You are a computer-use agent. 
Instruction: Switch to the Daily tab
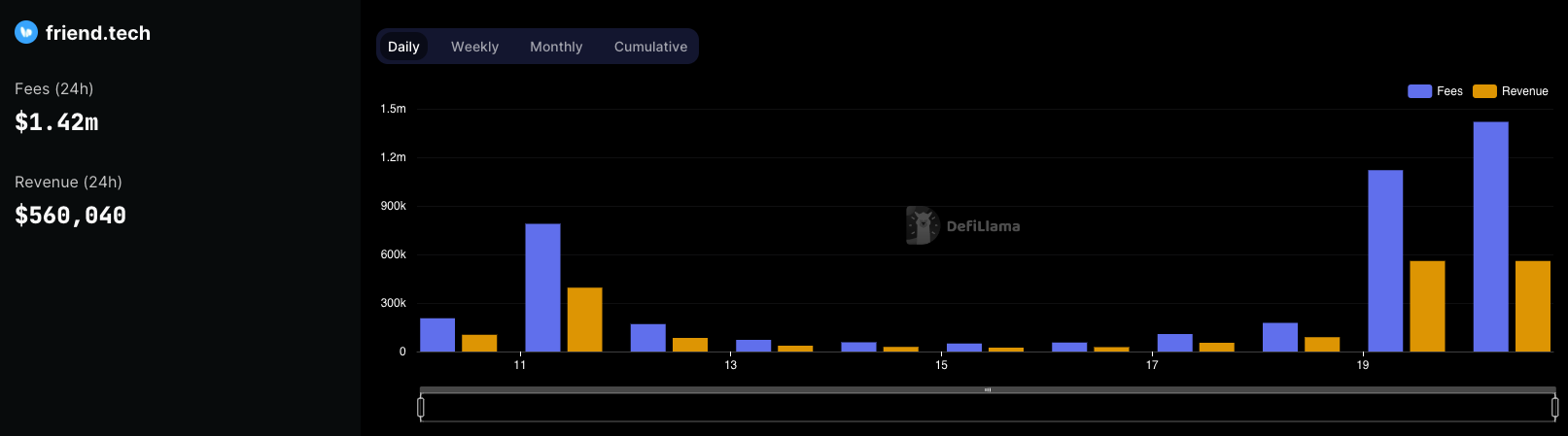(403, 47)
